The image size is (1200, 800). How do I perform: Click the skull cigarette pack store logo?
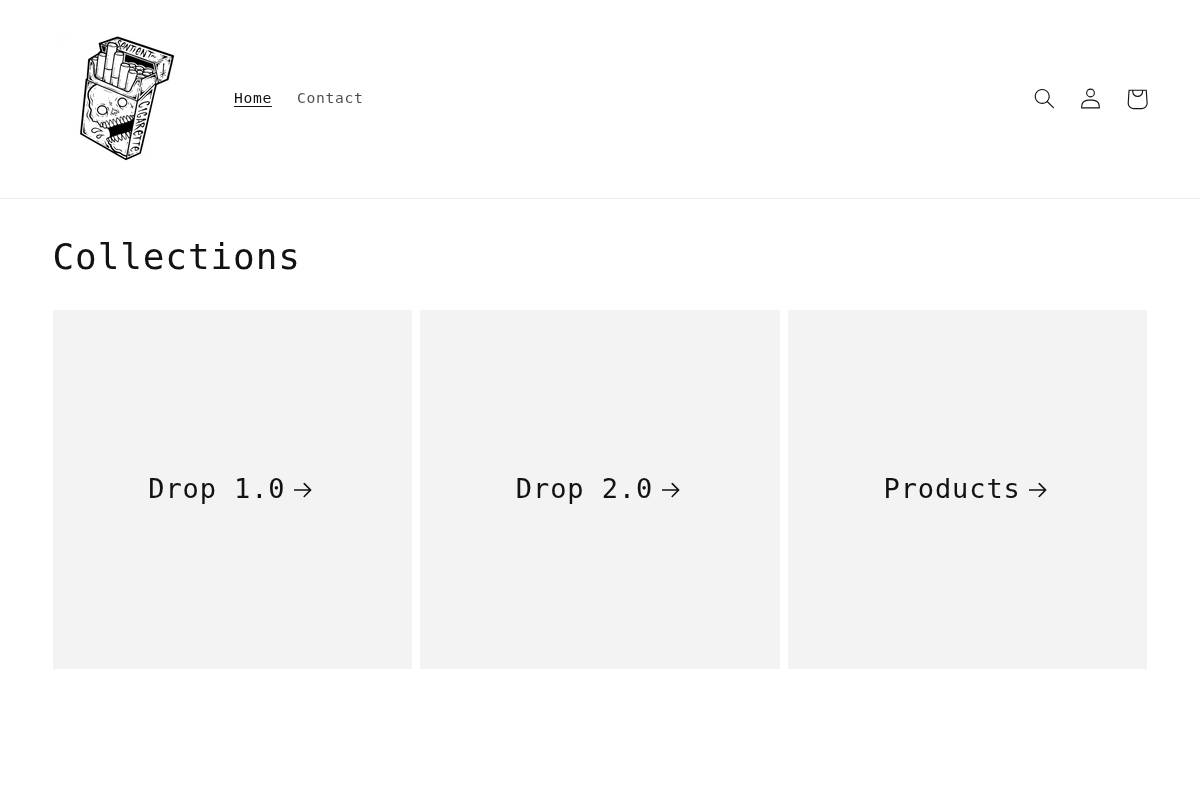pyautogui.click(x=125, y=98)
